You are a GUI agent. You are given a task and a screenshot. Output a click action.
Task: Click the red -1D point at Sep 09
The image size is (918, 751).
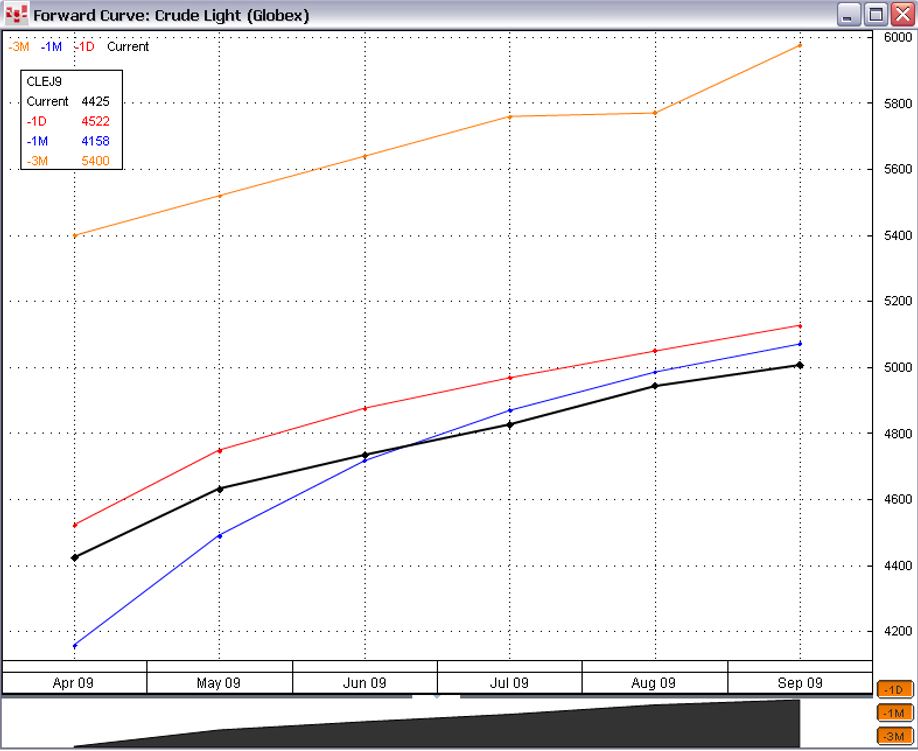(x=800, y=326)
